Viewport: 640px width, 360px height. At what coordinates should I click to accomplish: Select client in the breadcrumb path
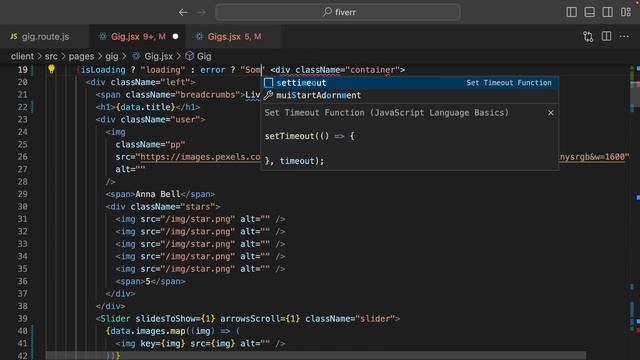pos(22,56)
